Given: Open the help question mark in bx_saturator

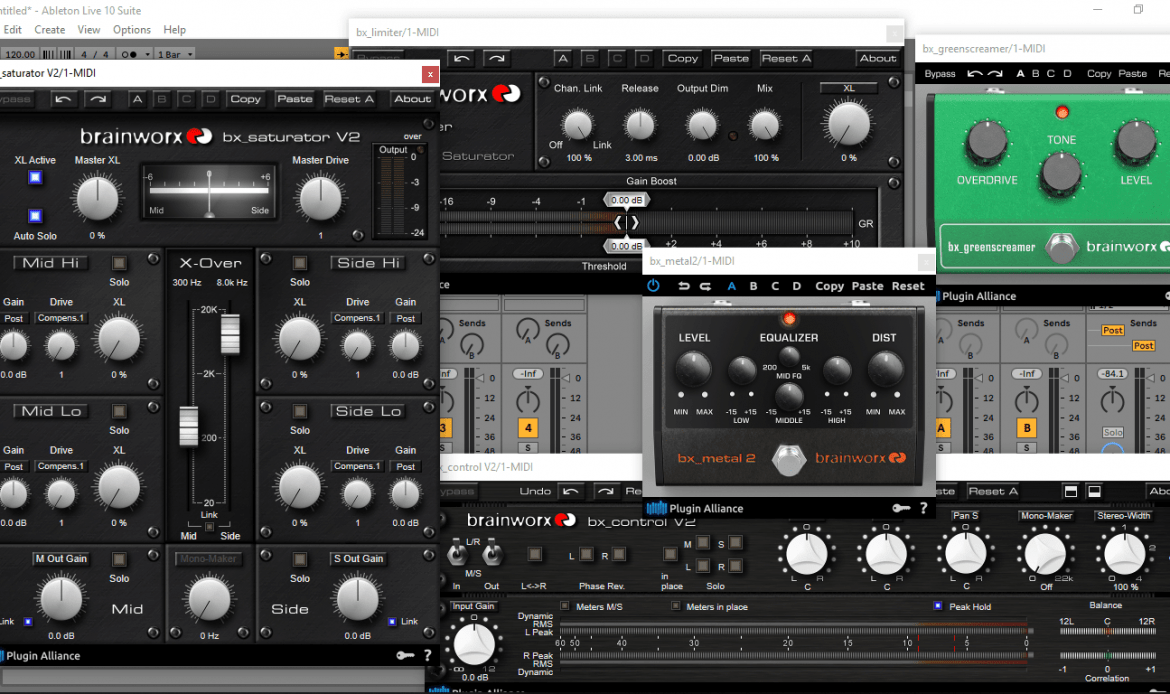Looking at the screenshot, I should click(x=428, y=655).
